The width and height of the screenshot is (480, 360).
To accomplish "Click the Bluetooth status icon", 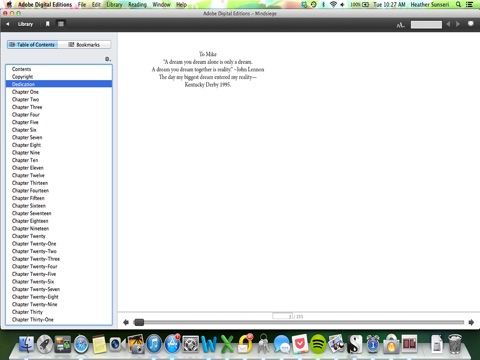I will click(x=323, y=4).
